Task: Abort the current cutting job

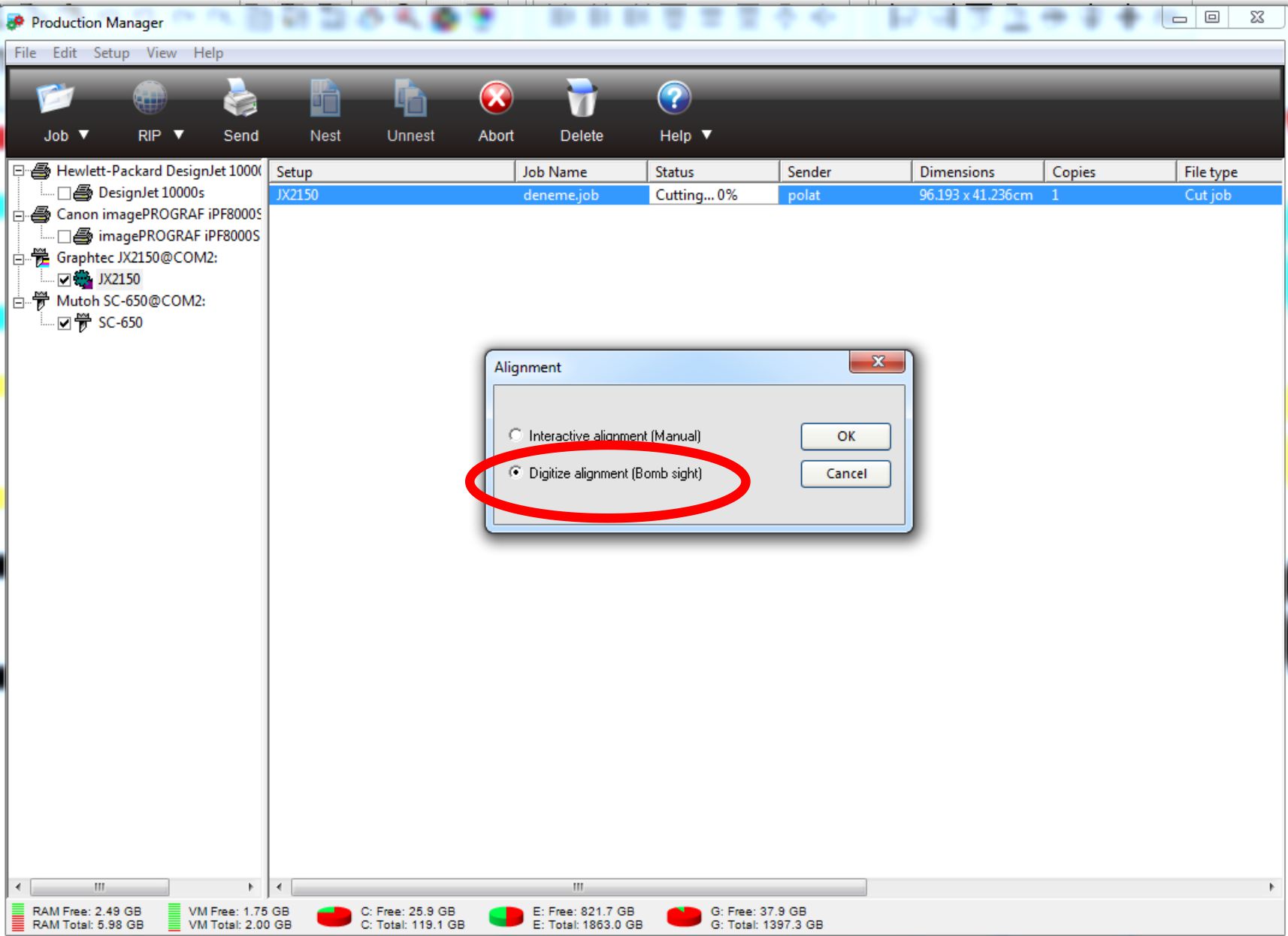Action: [x=496, y=98]
